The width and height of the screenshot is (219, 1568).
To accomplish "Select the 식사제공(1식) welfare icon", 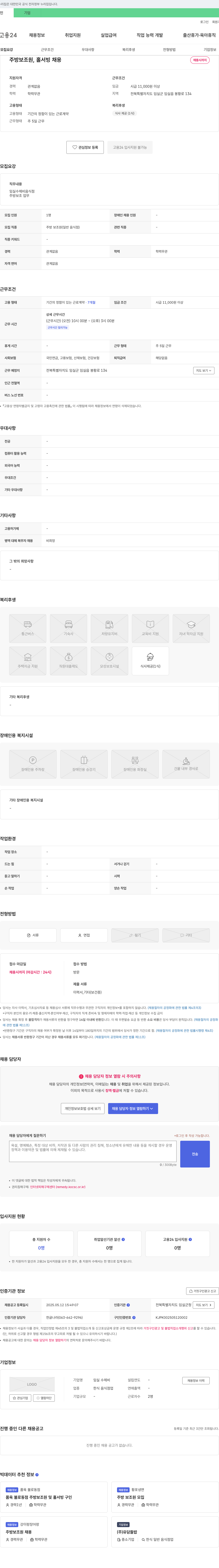I will [x=150, y=661].
